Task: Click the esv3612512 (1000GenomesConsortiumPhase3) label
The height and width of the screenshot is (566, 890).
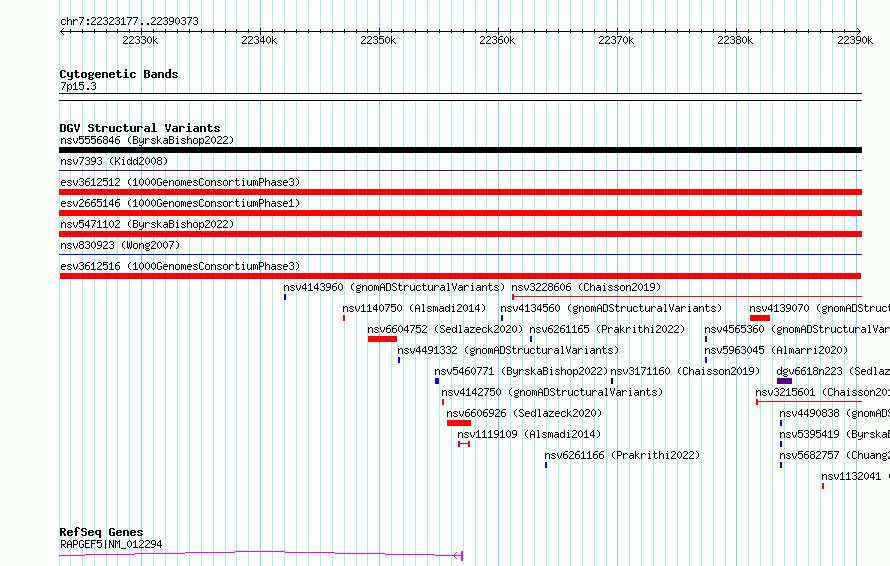Action: point(180,182)
